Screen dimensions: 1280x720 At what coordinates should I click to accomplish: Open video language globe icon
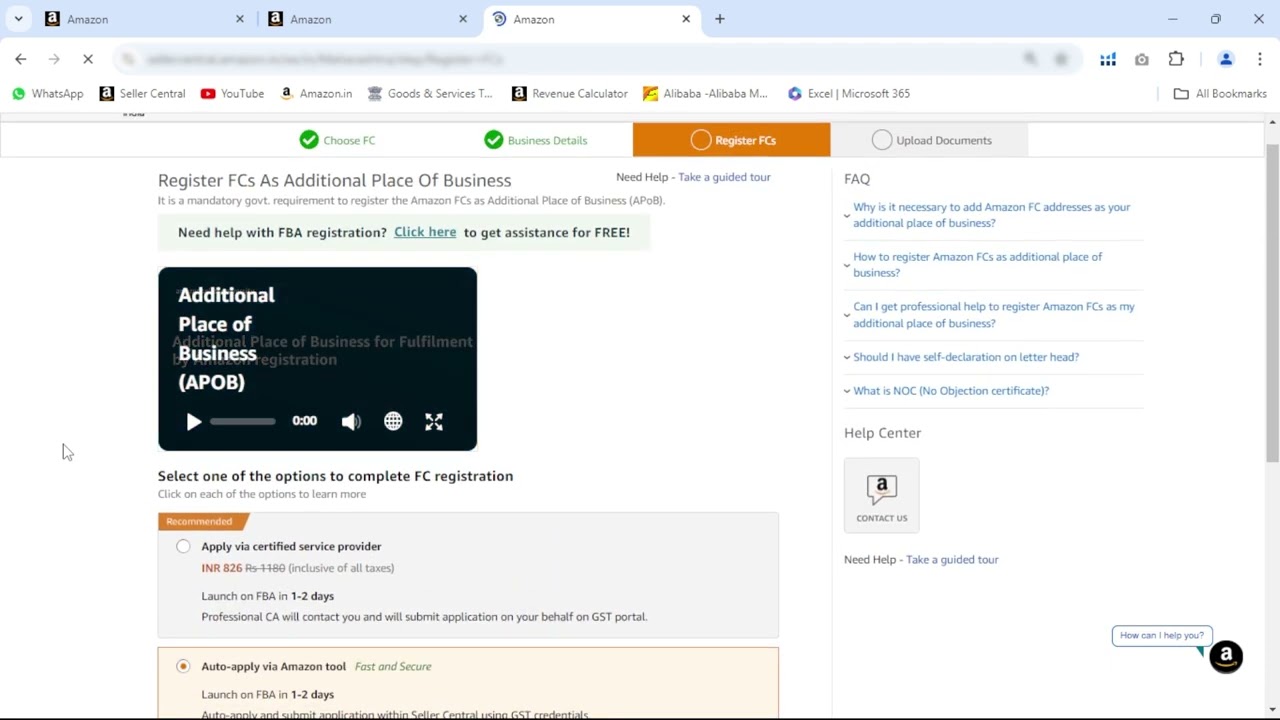coord(393,422)
